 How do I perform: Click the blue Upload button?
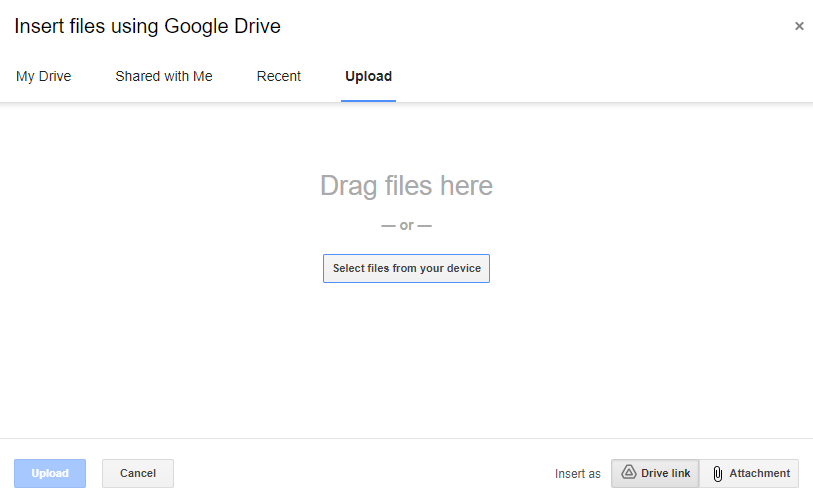coord(50,473)
